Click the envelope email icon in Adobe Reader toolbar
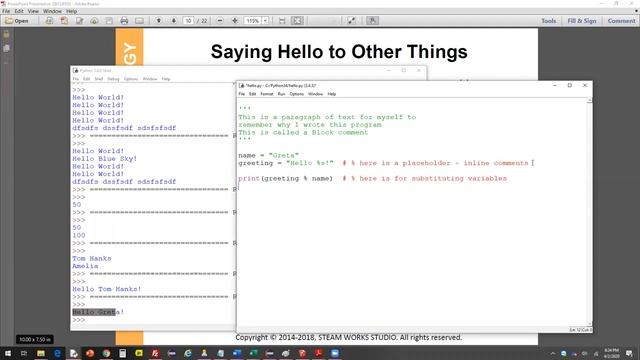This screenshot has height=360, width=640. 140,21
